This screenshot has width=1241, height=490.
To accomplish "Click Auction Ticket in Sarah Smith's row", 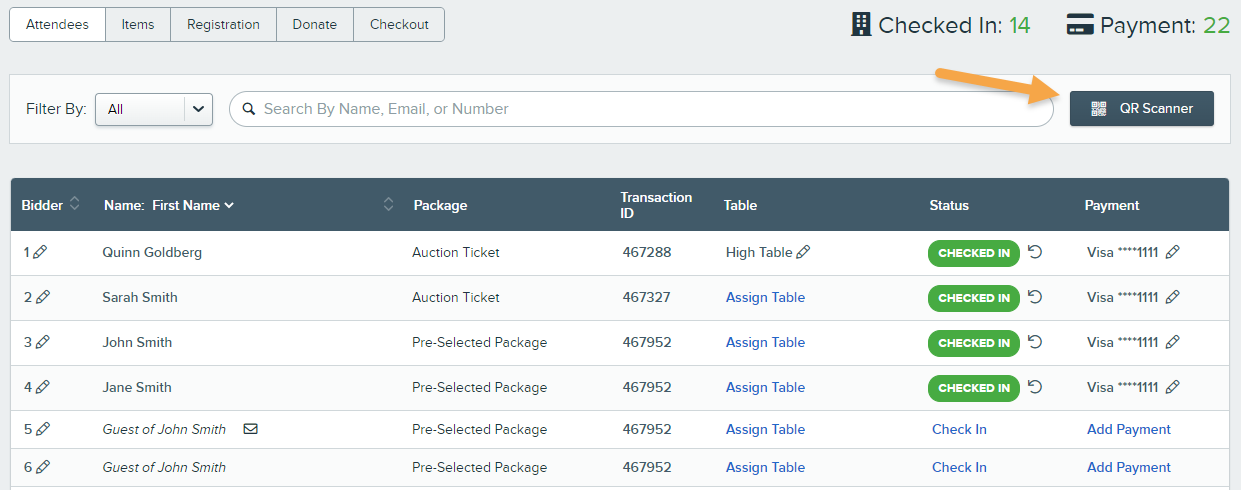I will (456, 298).
